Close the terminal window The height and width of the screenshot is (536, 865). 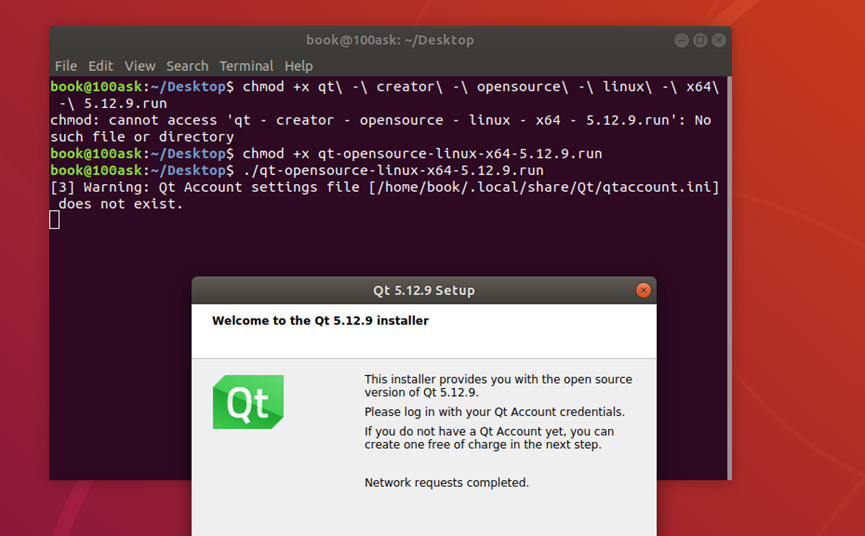719,40
